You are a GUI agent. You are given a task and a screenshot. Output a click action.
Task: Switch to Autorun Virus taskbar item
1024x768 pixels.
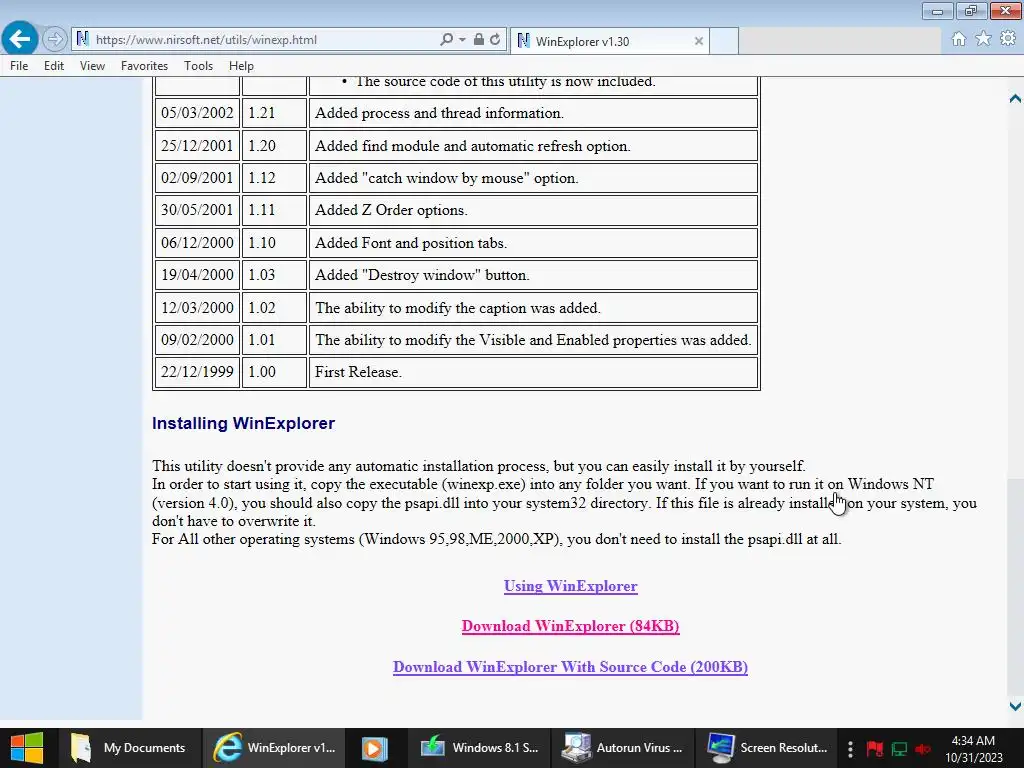point(622,748)
